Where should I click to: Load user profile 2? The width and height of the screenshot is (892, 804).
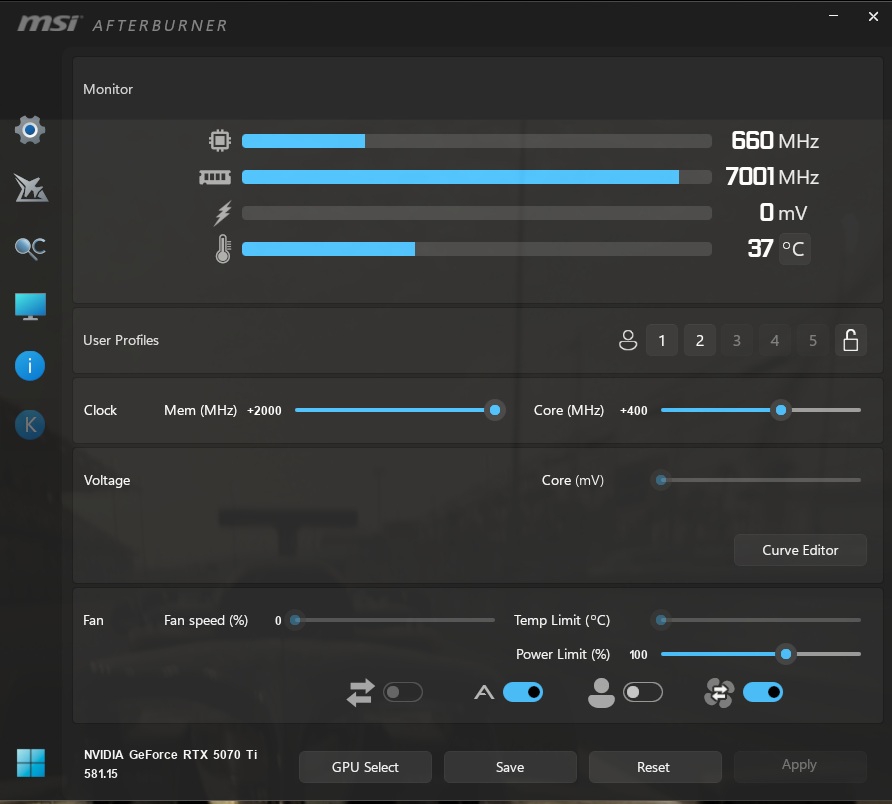[x=700, y=340]
